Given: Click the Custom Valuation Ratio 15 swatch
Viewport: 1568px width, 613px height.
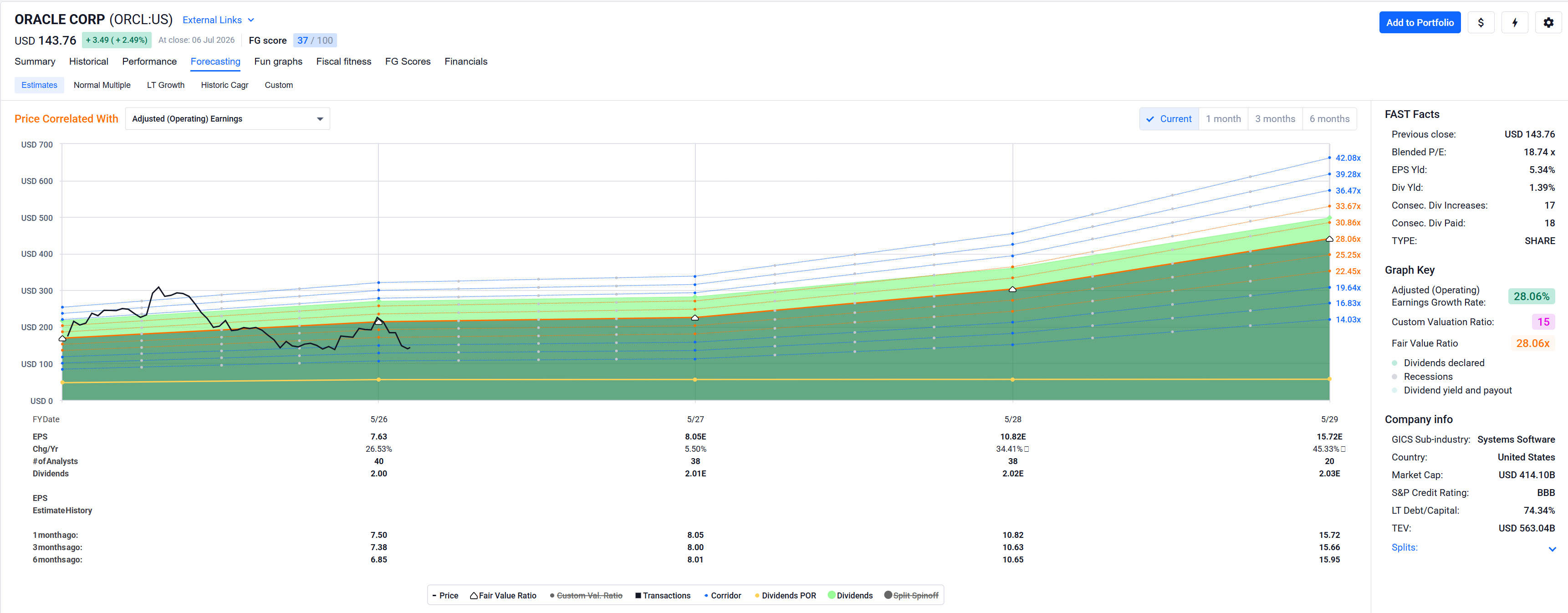Looking at the screenshot, I should (1543, 322).
